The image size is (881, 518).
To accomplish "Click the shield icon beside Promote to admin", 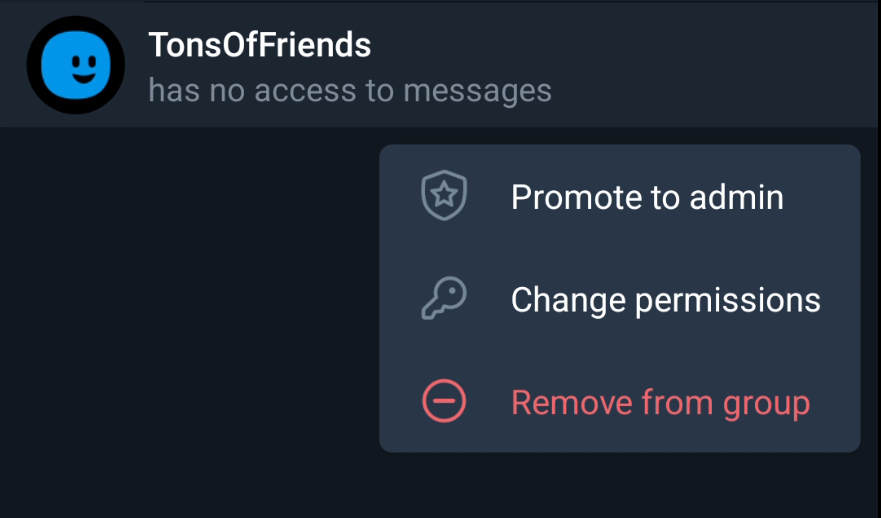I will (444, 197).
